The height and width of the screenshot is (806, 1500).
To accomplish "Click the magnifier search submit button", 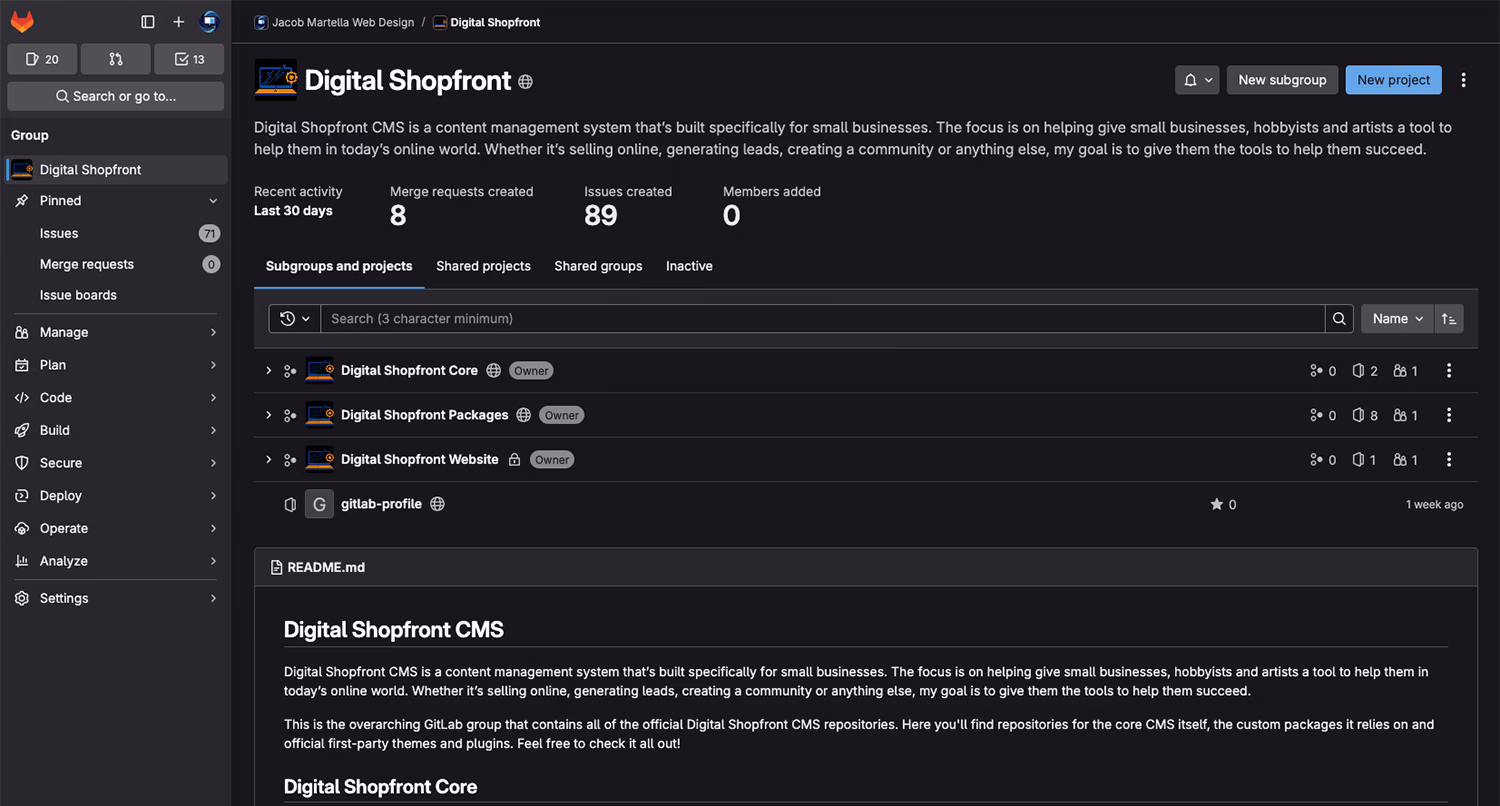I will click(1339, 319).
